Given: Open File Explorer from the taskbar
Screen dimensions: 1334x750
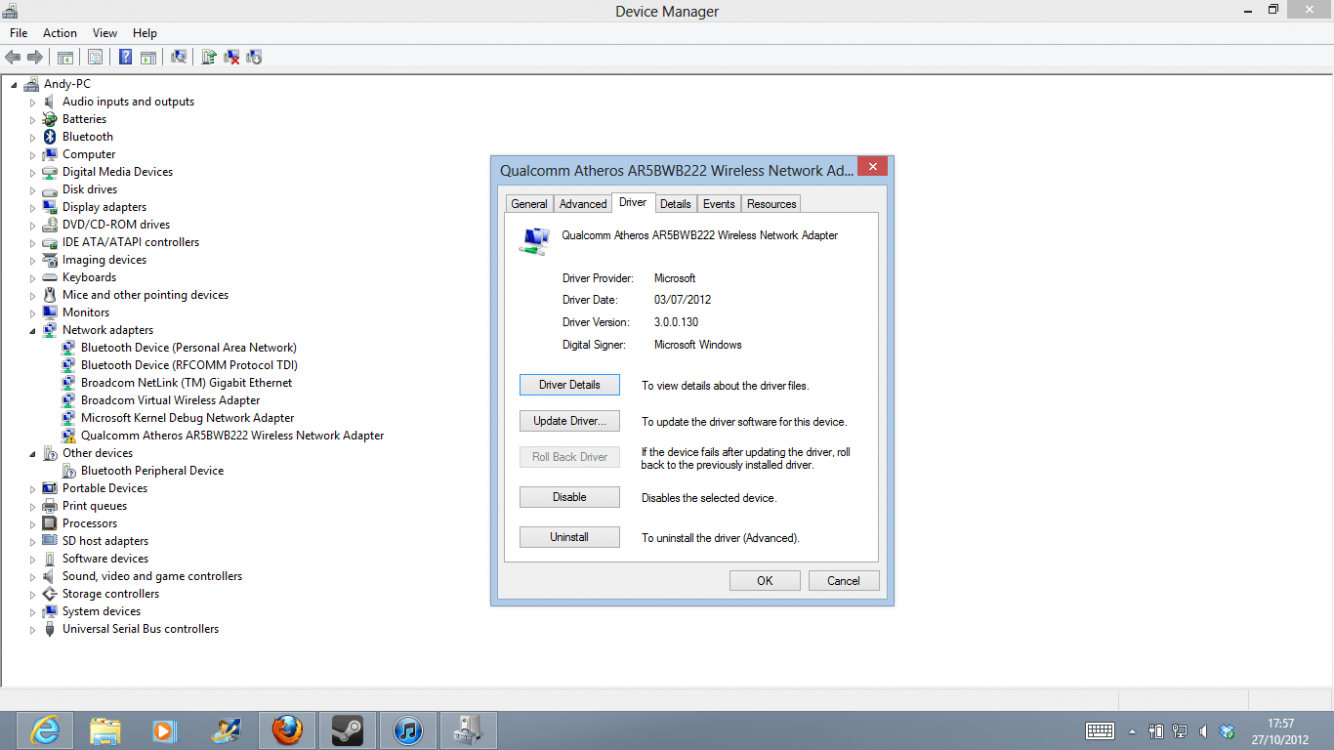Looking at the screenshot, I should tap(105, 731).
